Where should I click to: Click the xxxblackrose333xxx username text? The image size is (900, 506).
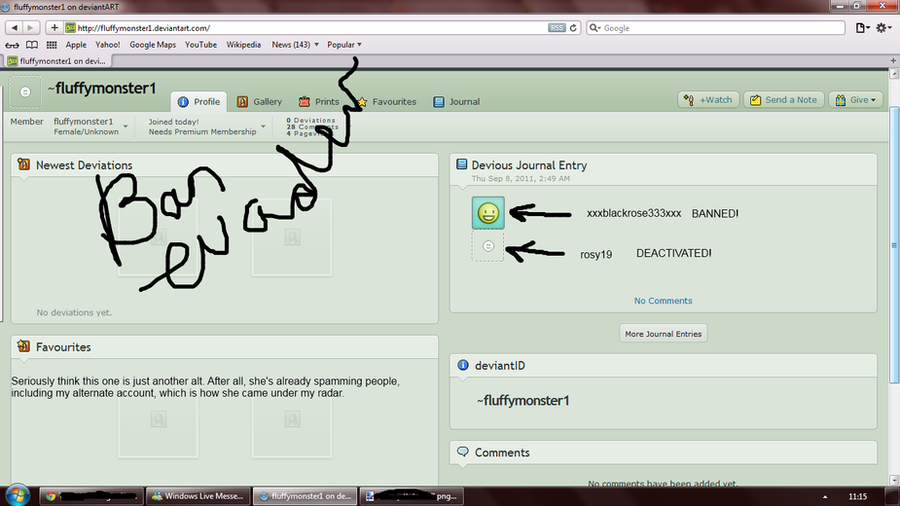(634, 213)
